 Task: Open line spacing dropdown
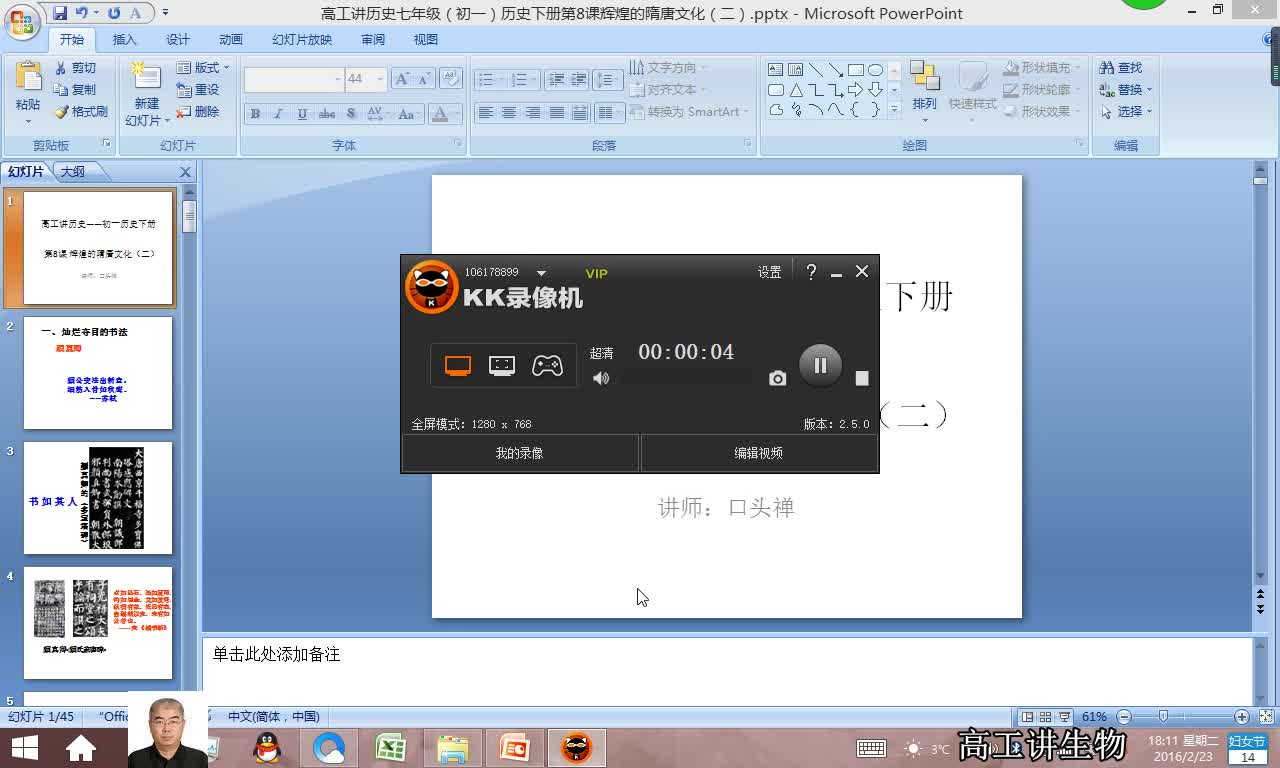point(608,80)
